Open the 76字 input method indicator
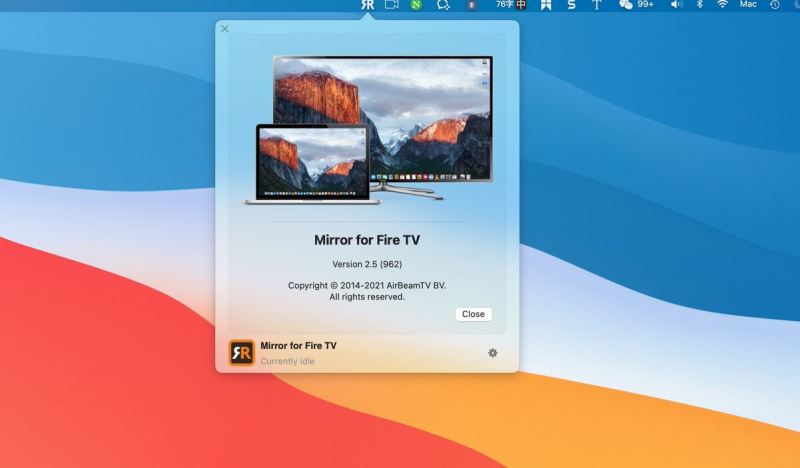800x468 pixels. coord(511,5)
